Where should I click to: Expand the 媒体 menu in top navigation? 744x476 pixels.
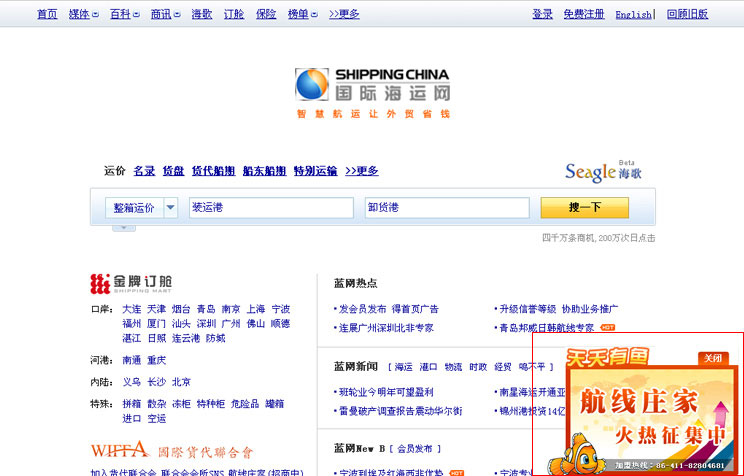pos(84,14)
